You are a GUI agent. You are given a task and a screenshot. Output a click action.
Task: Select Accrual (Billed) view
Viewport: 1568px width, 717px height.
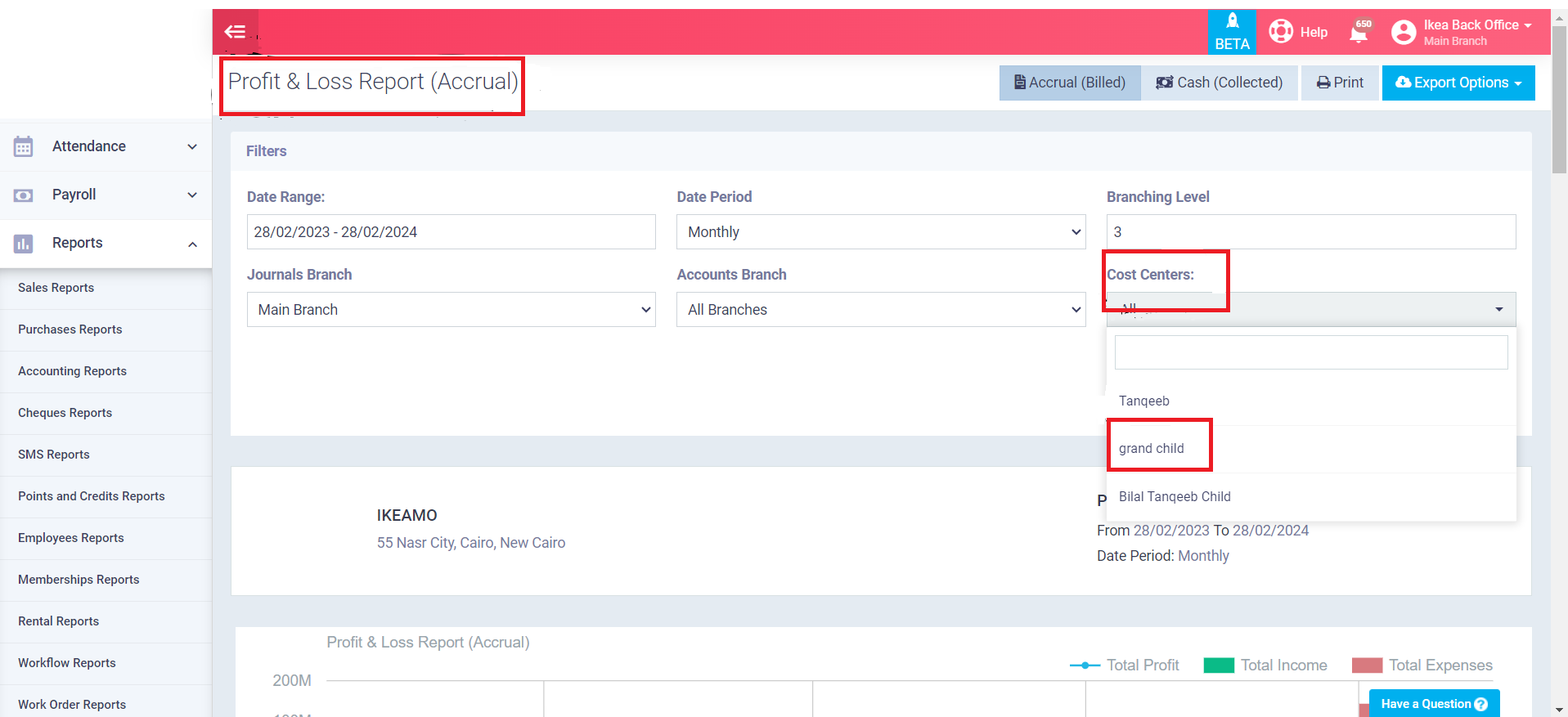(x=1069, y=83)
